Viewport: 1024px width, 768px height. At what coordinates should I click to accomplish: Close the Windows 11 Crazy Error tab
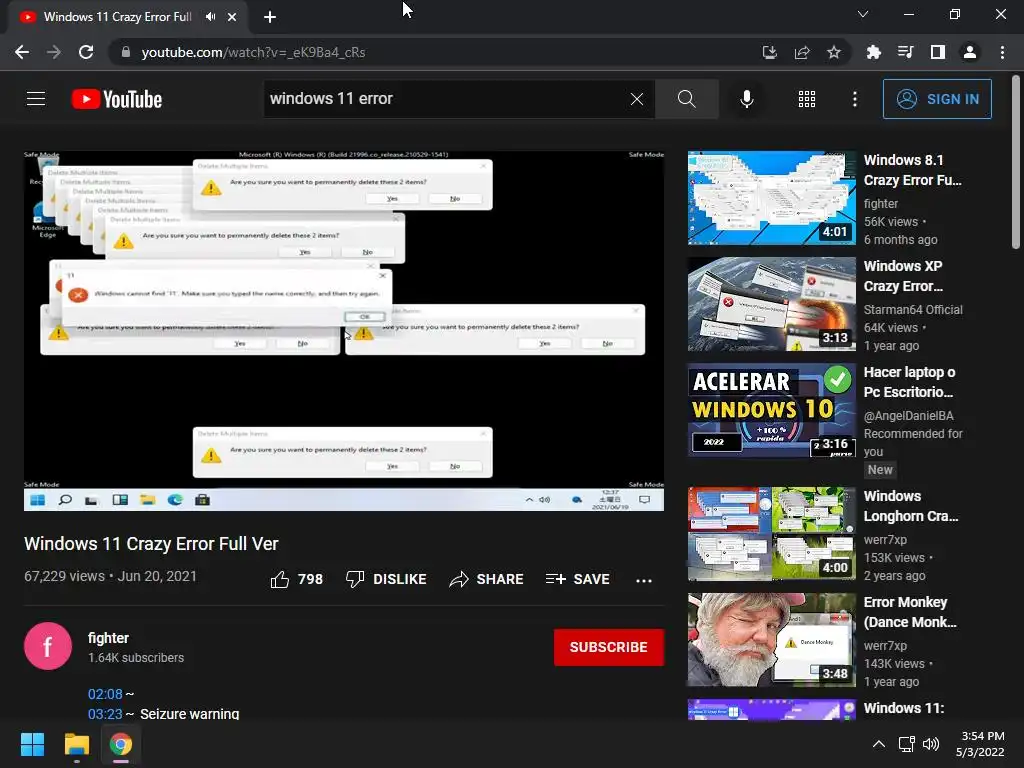tap(232, 17)
